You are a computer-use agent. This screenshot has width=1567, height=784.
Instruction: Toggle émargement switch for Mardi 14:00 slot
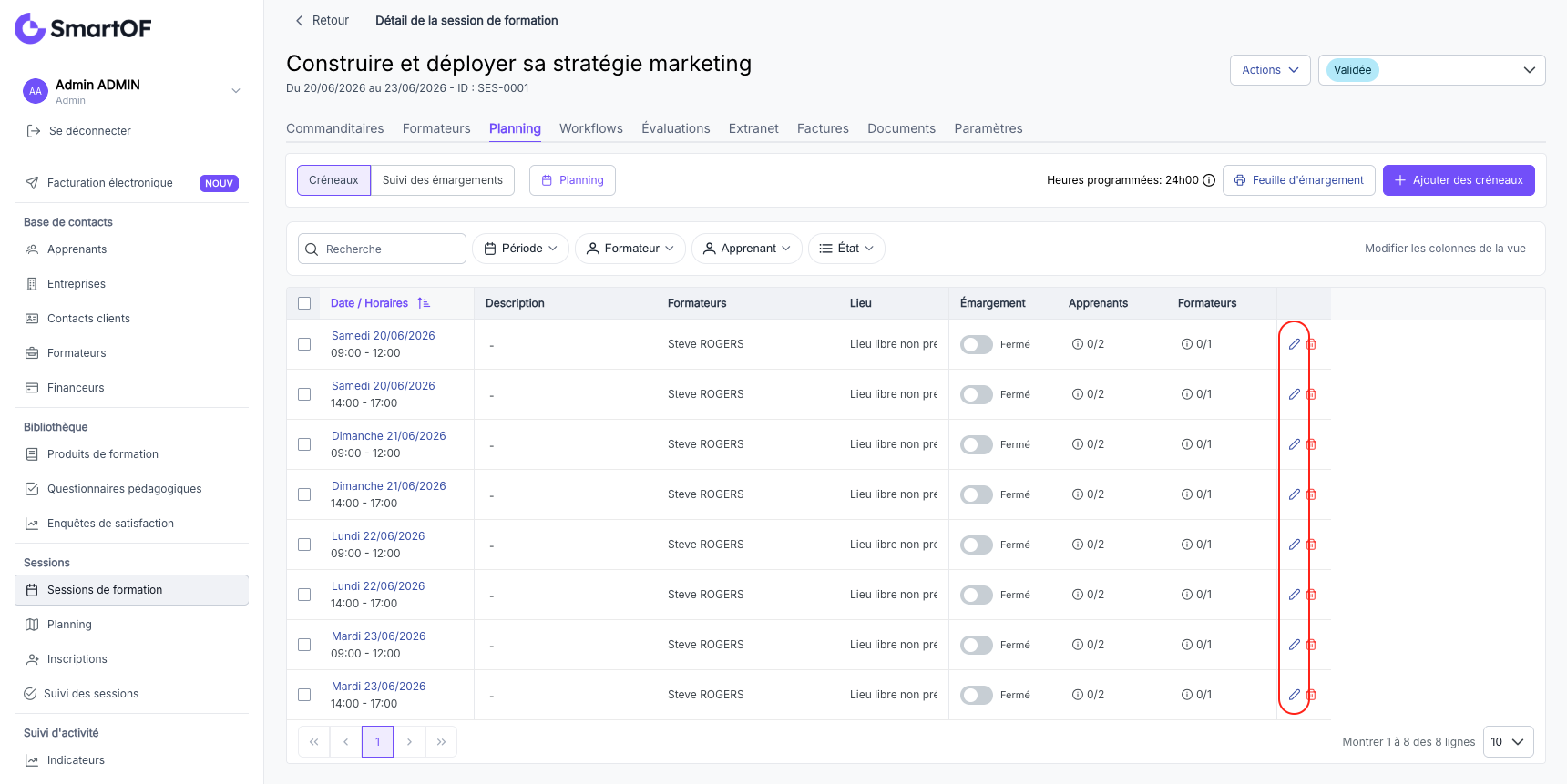tap(977, 695)
